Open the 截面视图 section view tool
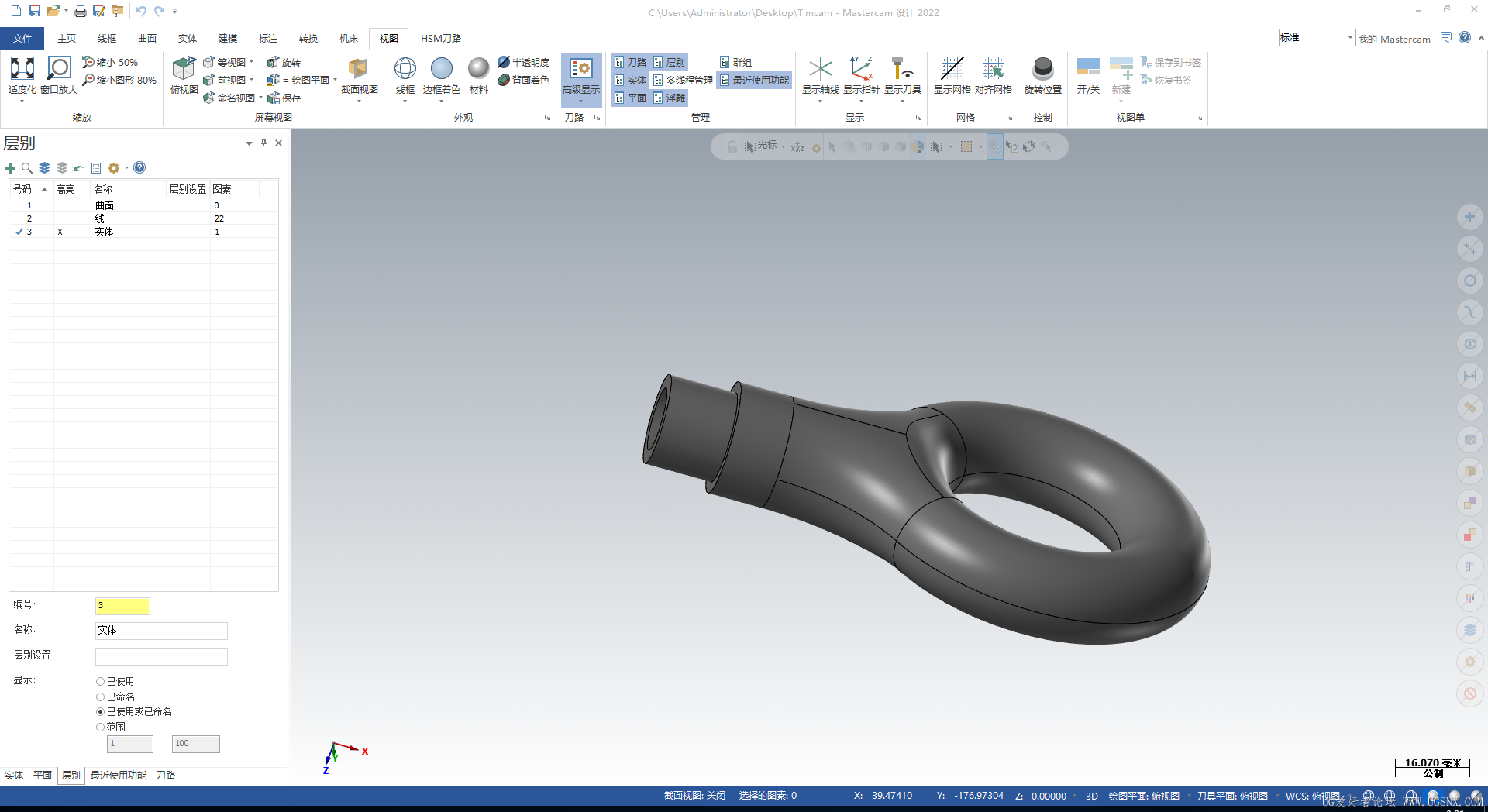Viewport: 1488px width, 812px height. (x=359, y=69)
